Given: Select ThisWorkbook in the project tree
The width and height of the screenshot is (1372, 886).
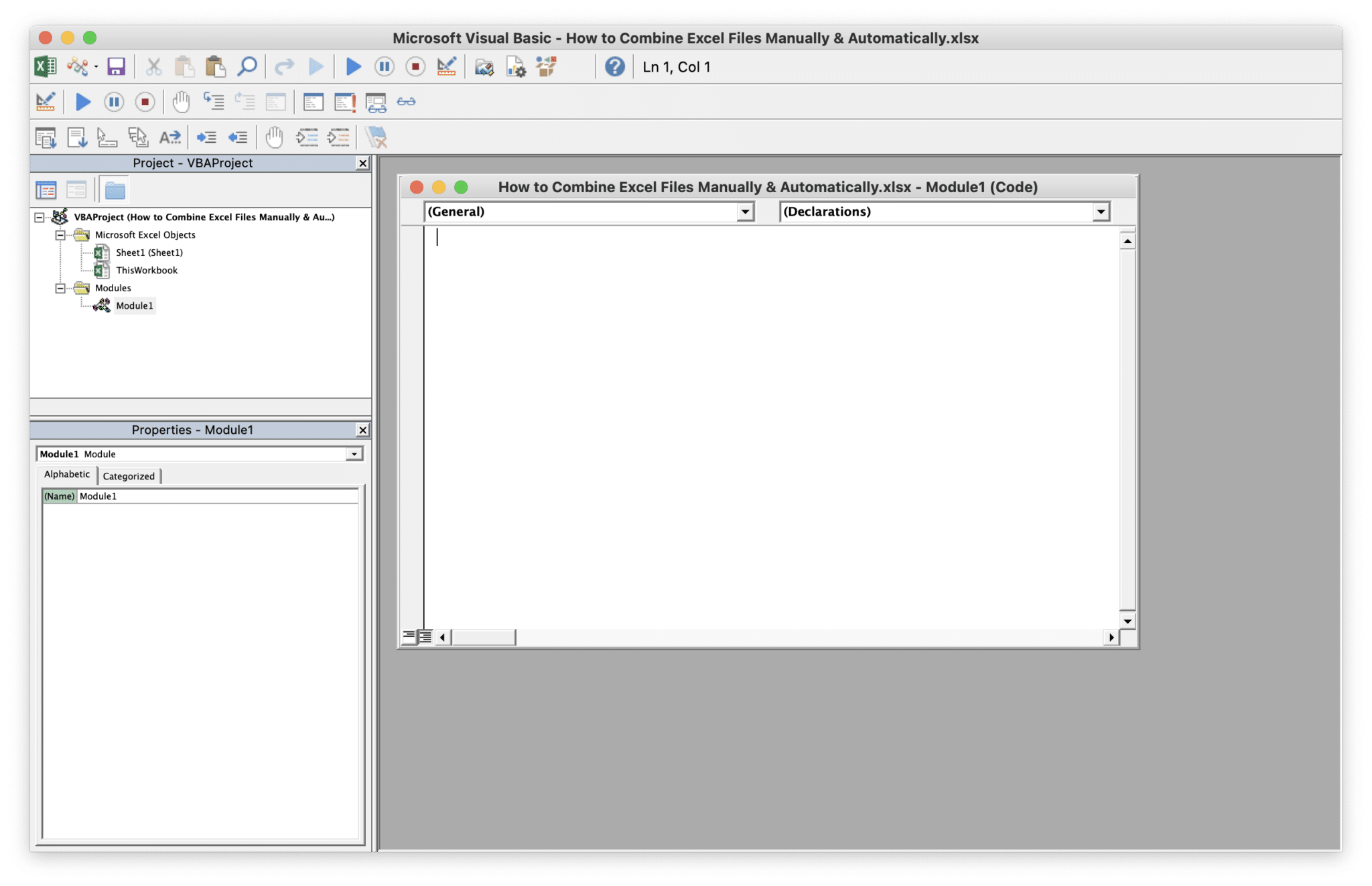Looking at the screenshot, I should click(x=146, y=270).
